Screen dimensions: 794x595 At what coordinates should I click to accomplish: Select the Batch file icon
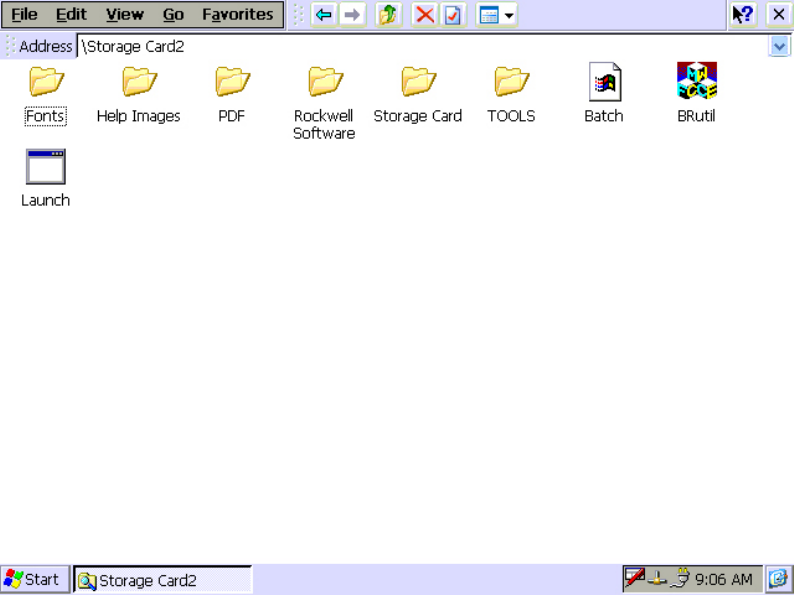click(604, 82)
